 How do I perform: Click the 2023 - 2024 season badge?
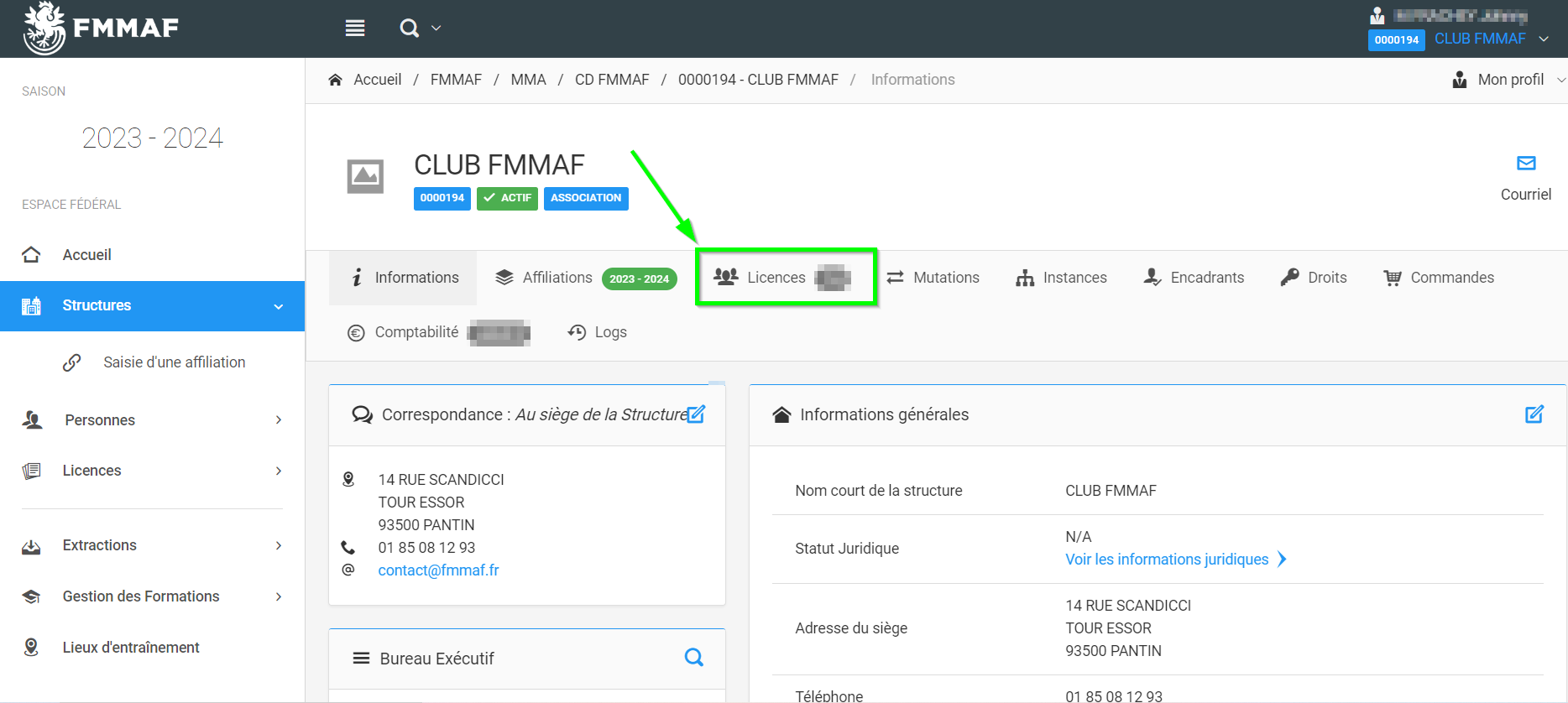tap(639, 279)
